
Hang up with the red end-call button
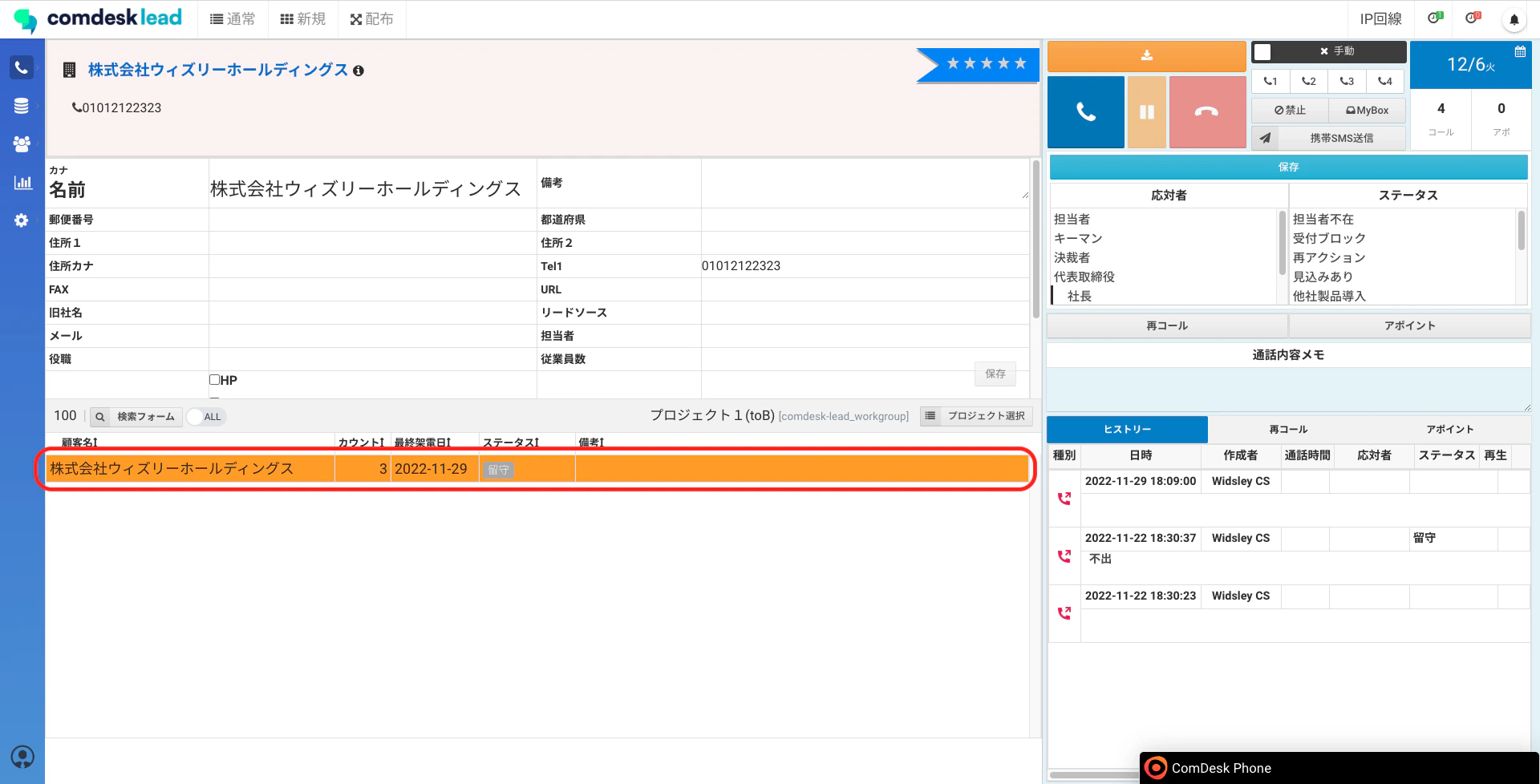click(x=1207, y=112)
